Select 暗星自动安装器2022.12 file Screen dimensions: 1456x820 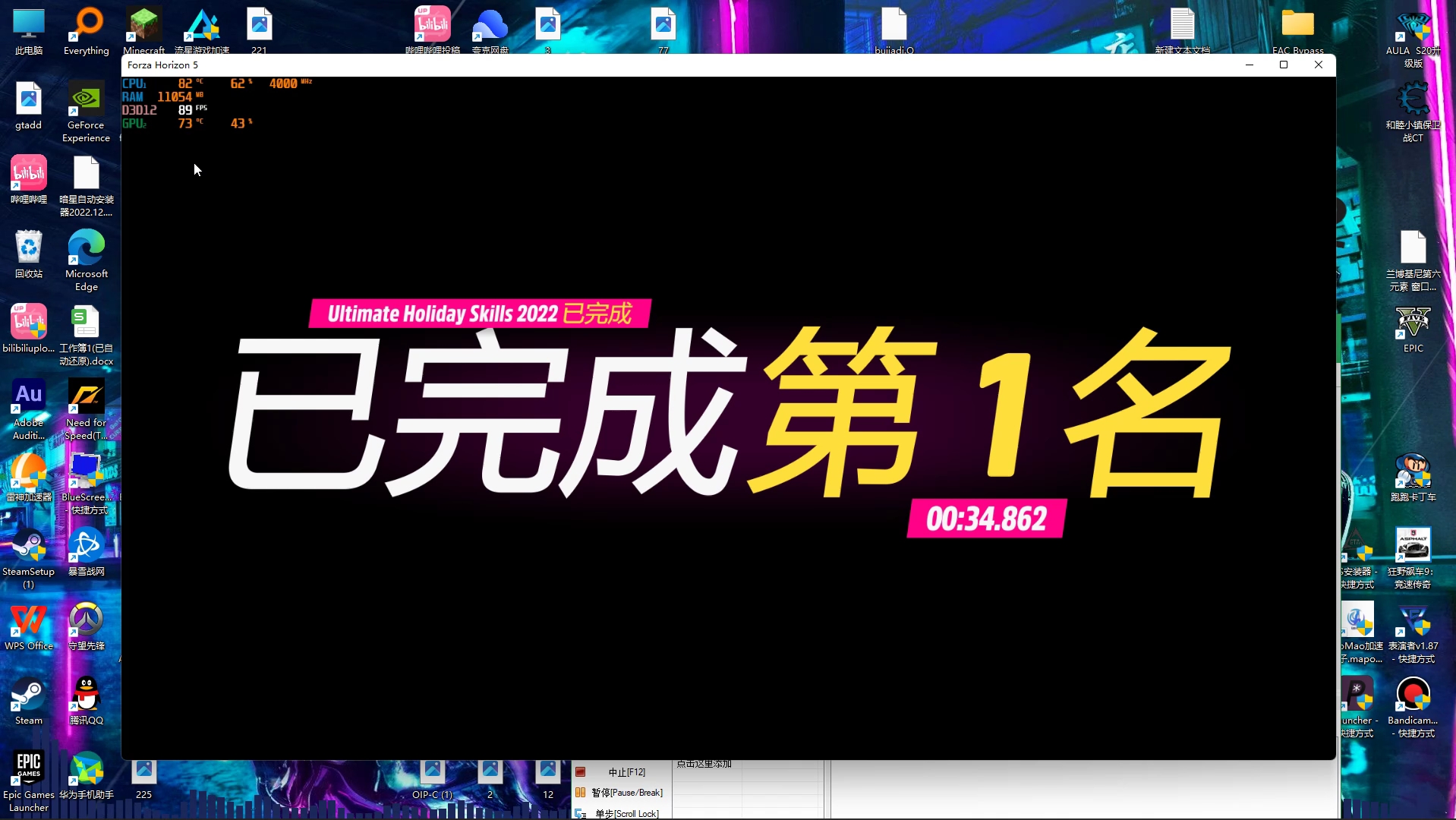tap(86, 186)
